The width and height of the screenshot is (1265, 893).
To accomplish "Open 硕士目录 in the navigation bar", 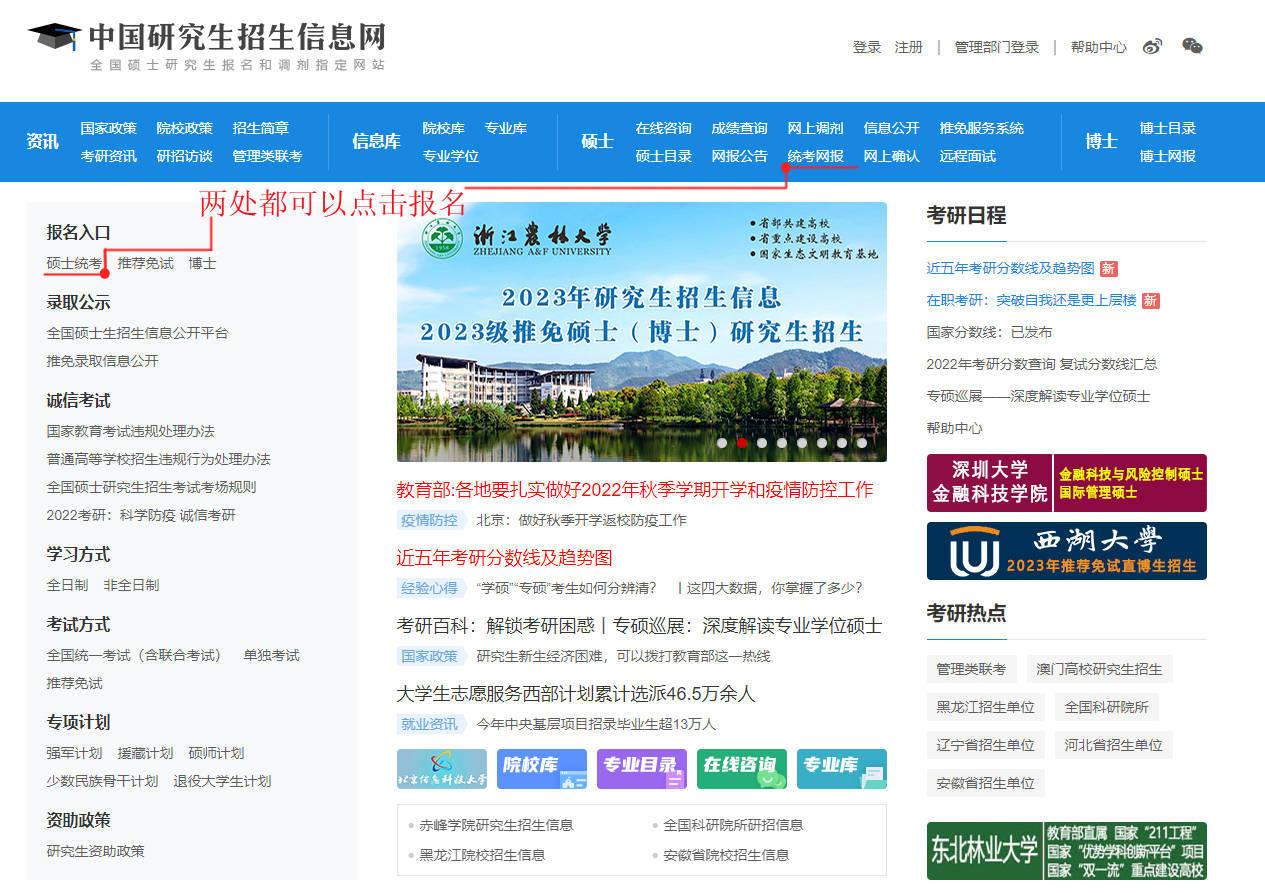I will [664, 156].
